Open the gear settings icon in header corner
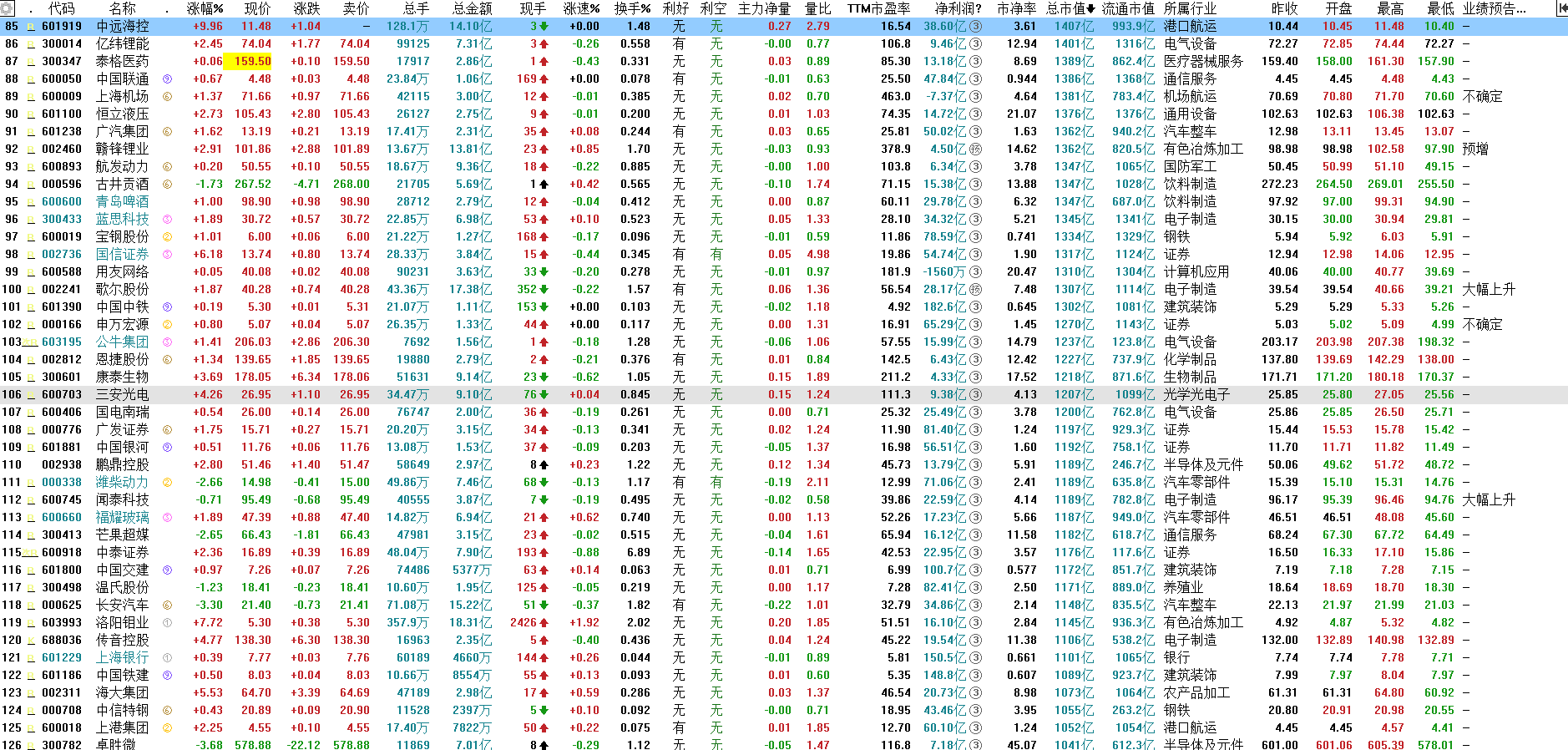This screenshot has height=750, width=1568. (x=7, y=8)
